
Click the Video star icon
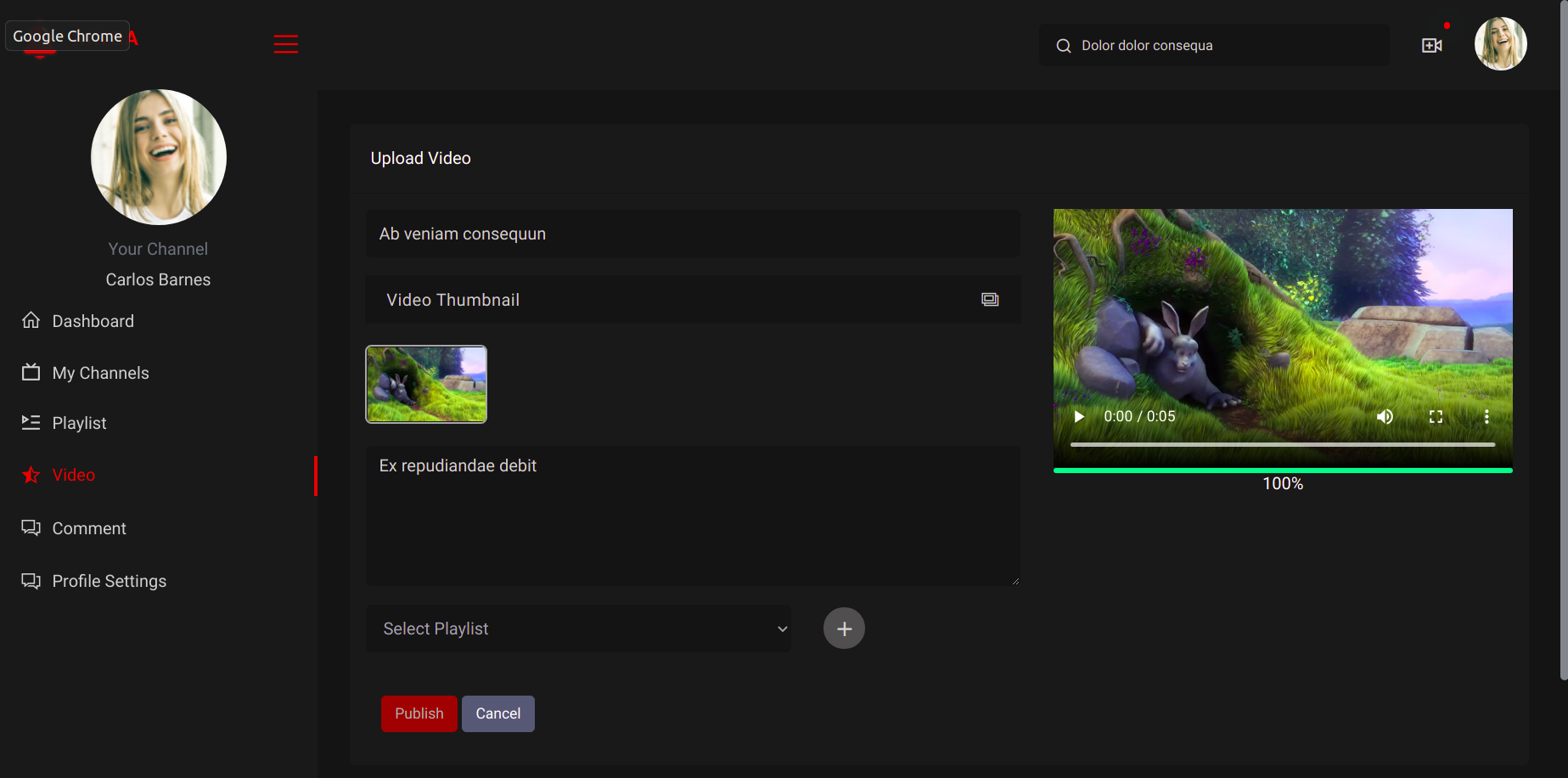(x=31, y=475)
